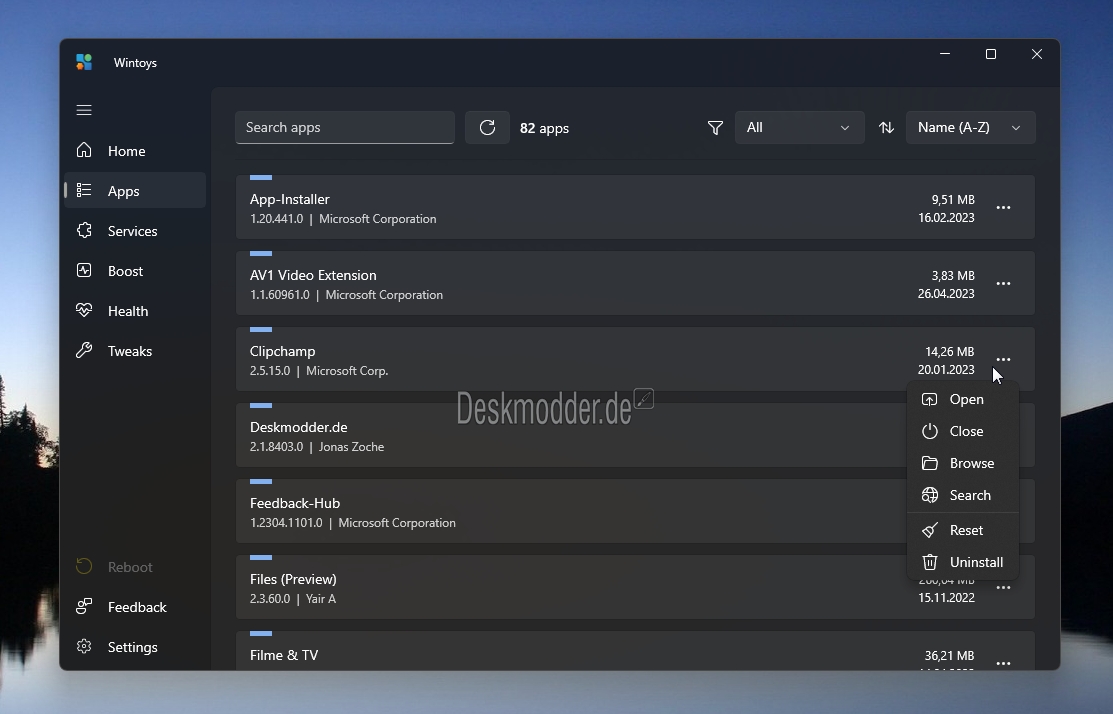Click the Search apps field
1113x714 pixels.
[345, 128]
